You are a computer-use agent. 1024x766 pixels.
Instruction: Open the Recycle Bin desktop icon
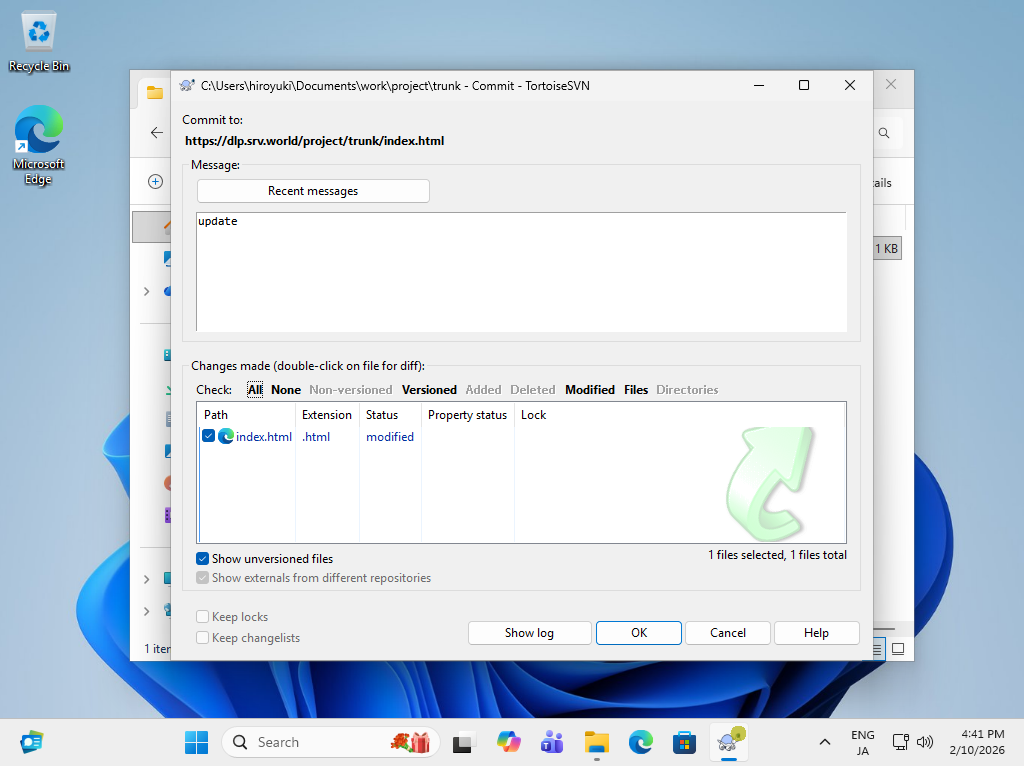tap(39, 42)
